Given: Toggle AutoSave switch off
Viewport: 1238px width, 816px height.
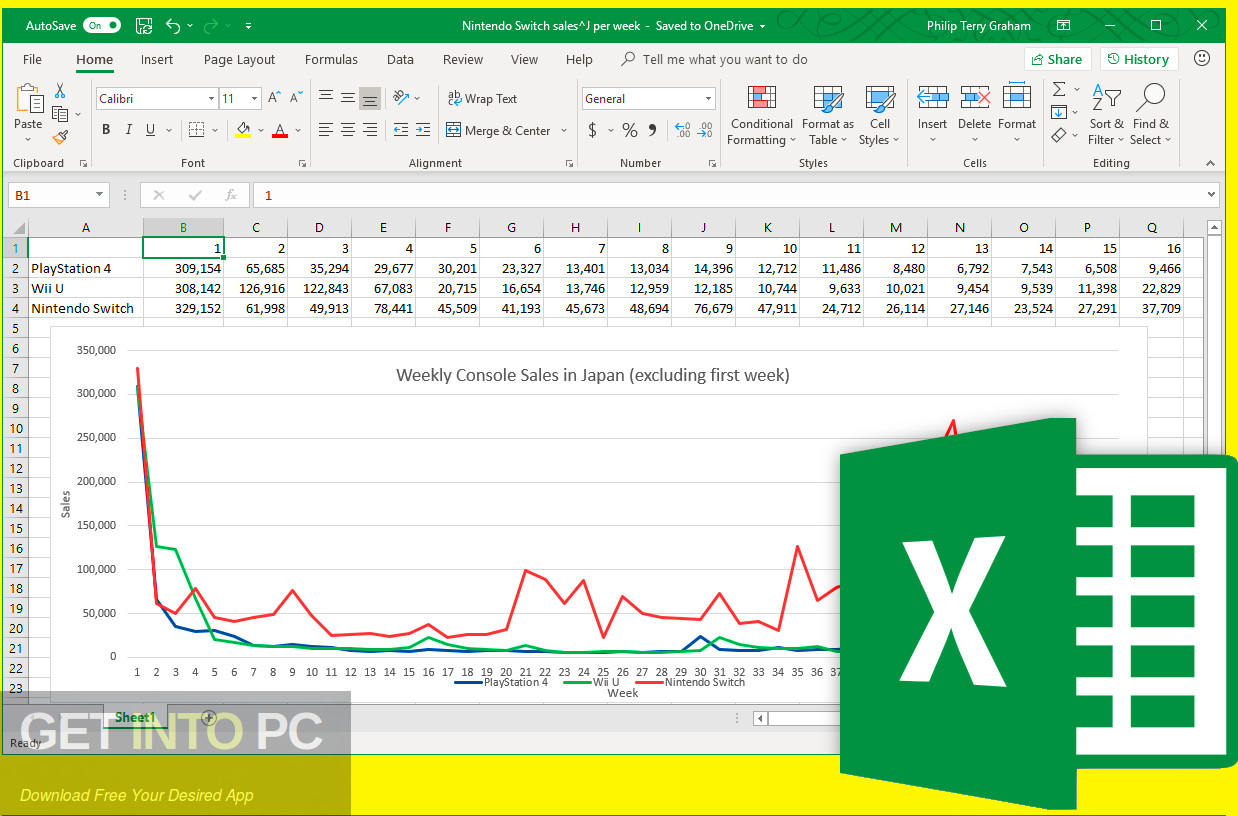Looking at the screenshot, I should (101, 25).
